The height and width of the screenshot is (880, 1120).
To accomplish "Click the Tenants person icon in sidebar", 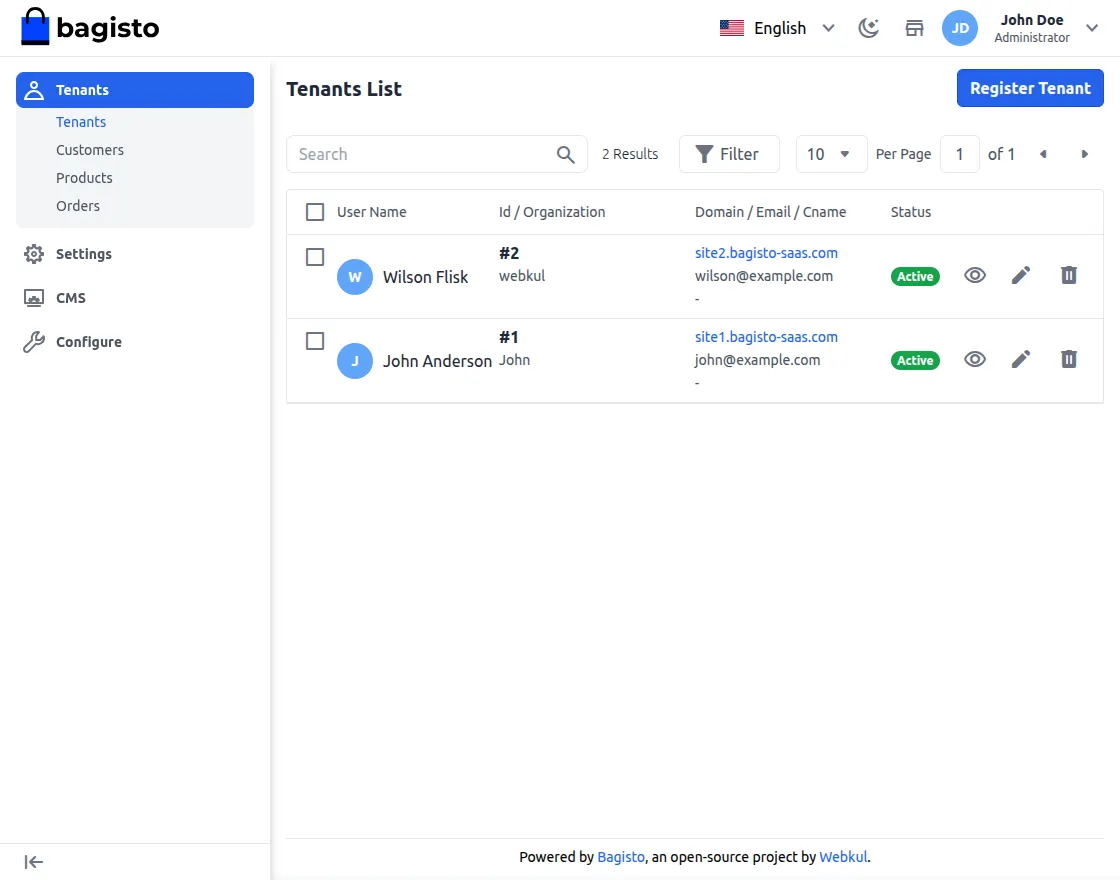I will point(34,90).
